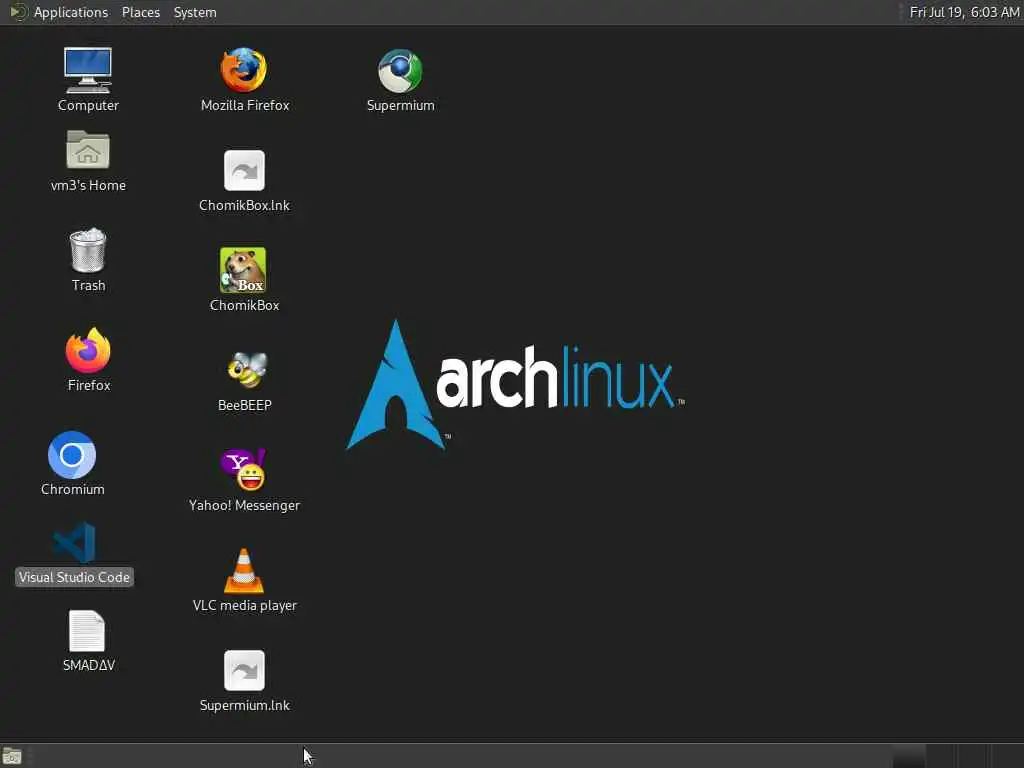
Task: Open the Computer desktop icon
Action: [x=88, y=71]
